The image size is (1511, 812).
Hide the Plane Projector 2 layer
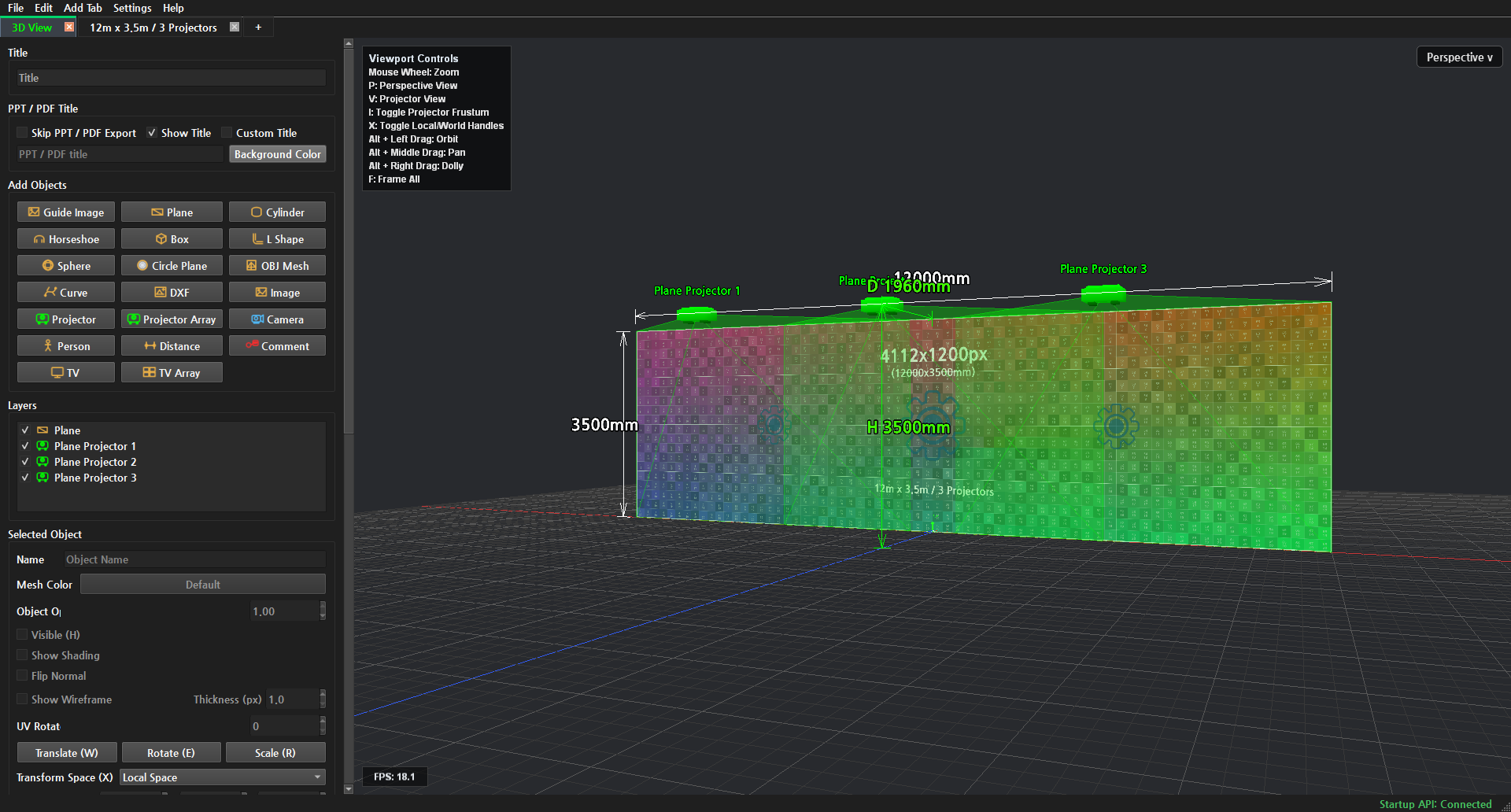[x=25, y=462]
